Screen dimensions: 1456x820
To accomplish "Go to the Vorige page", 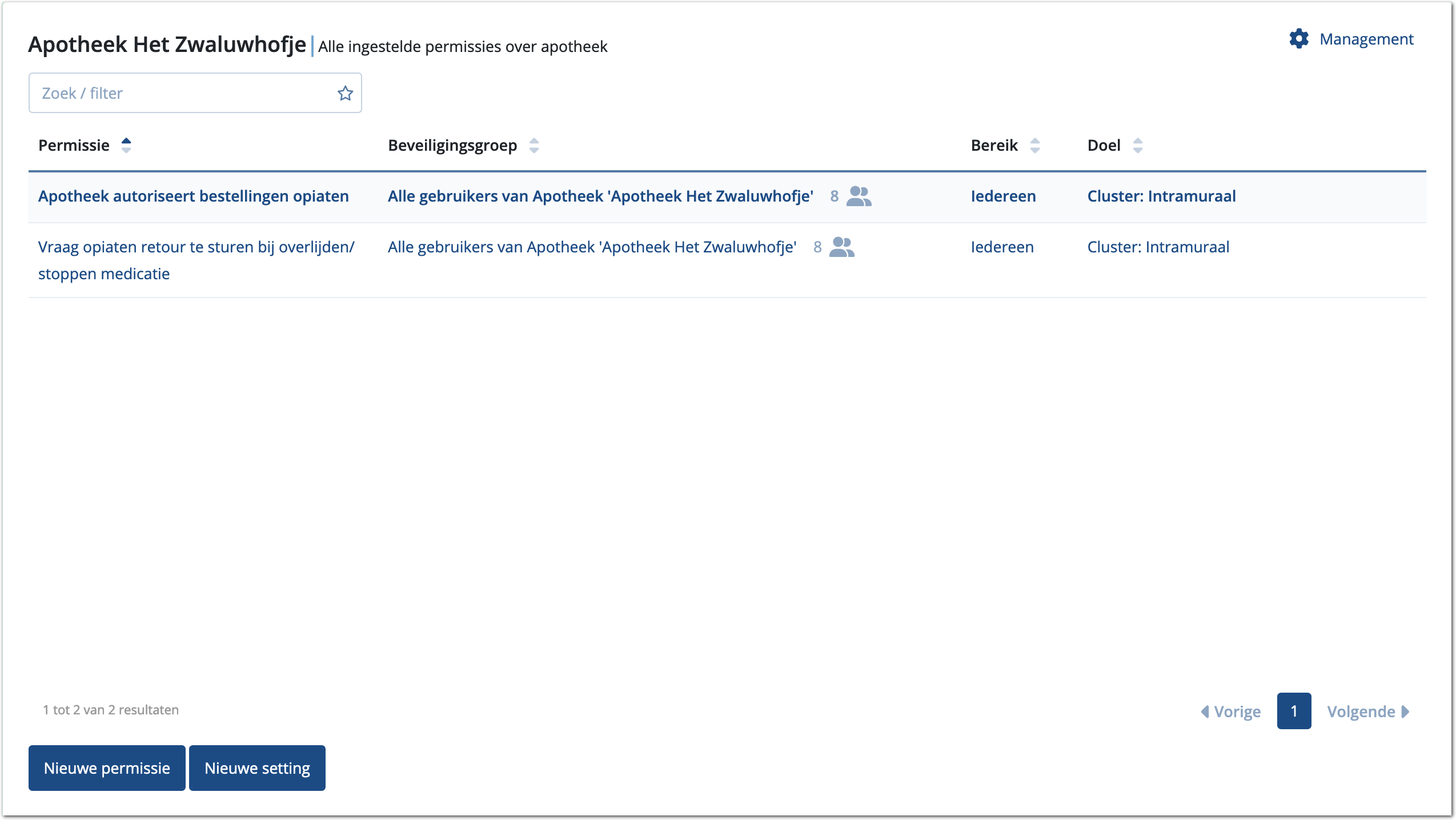I will pyautogui.click(x=1231, y=712).
